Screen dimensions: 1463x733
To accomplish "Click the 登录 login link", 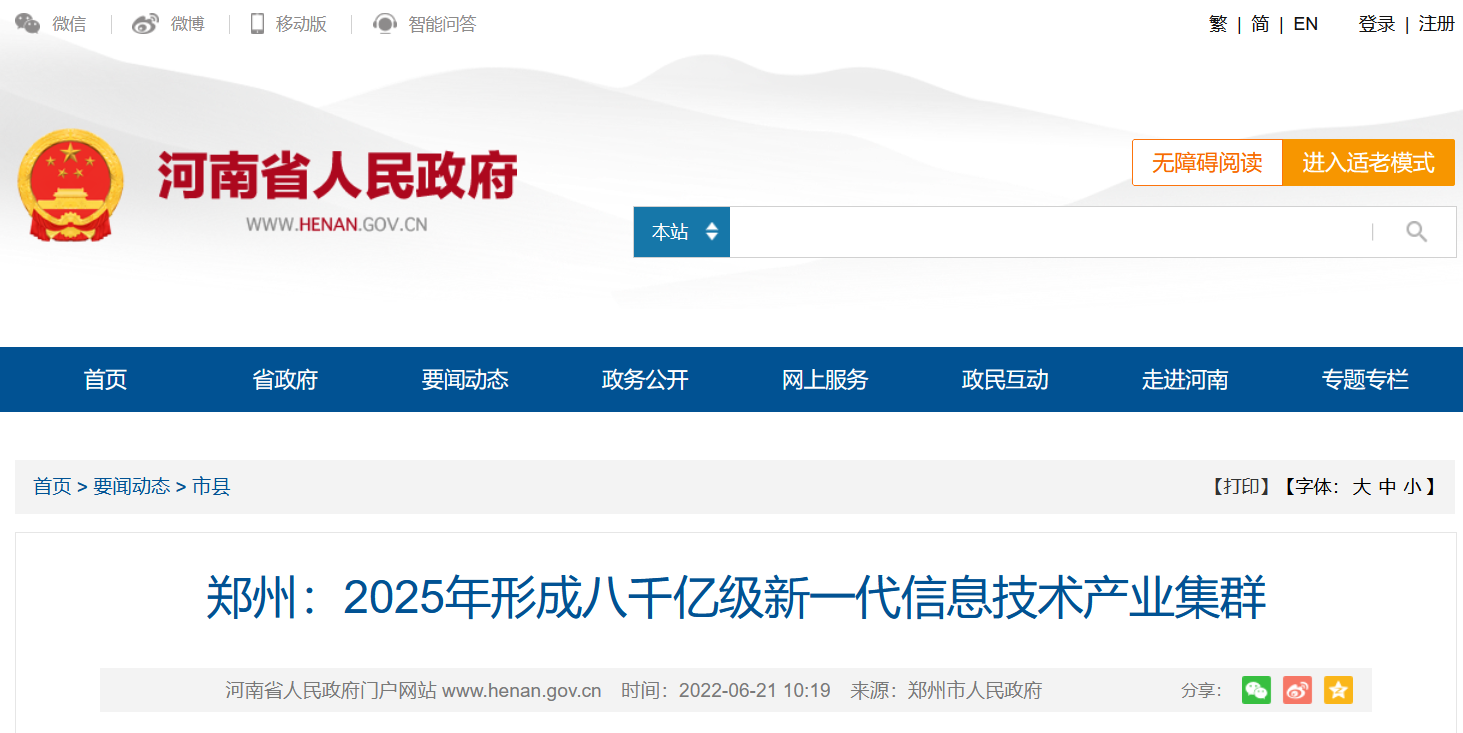I will tap(1376, 24).
